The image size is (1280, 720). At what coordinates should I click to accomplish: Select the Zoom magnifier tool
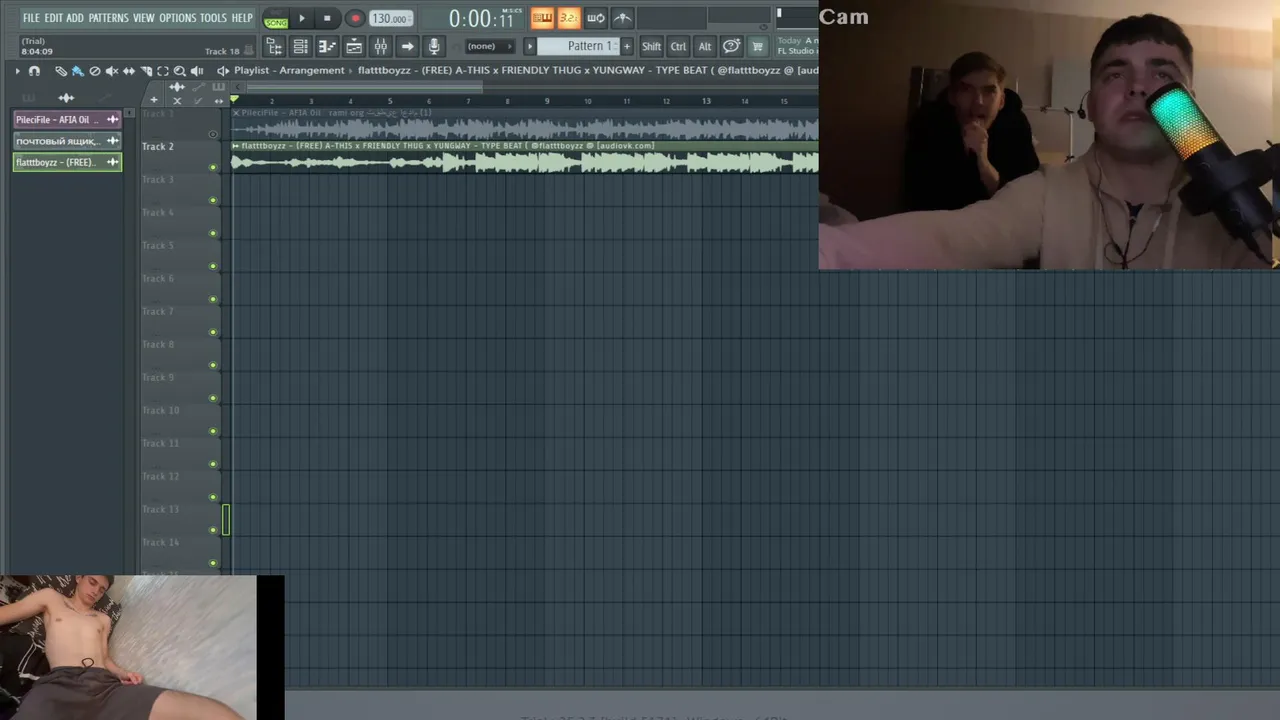coord(180,71)
